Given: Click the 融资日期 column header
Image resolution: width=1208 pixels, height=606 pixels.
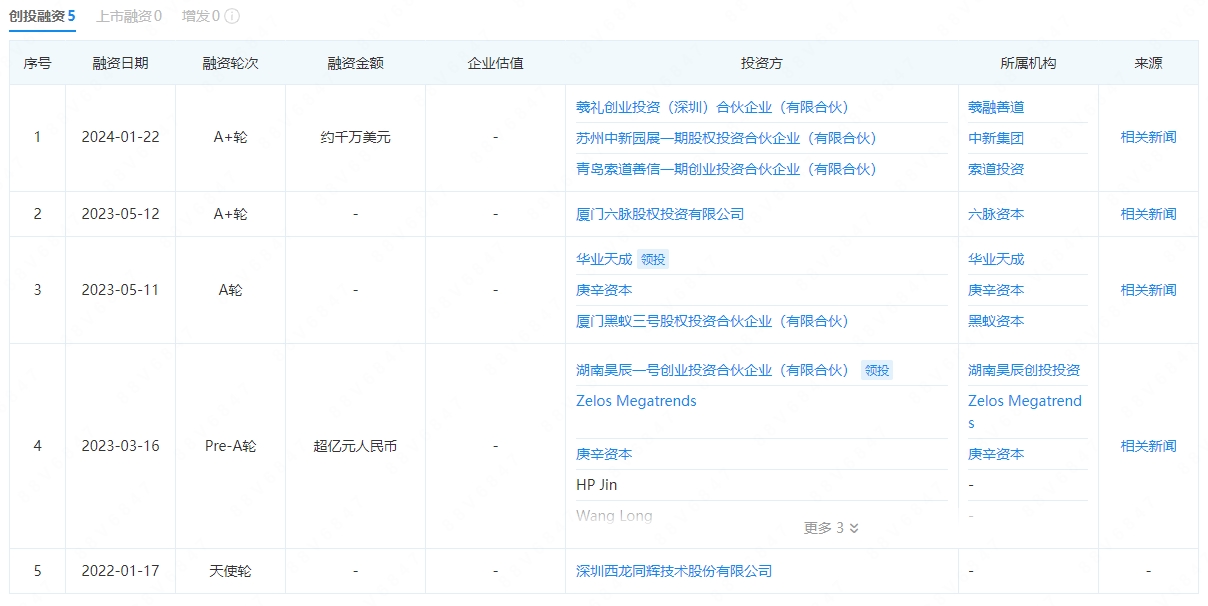Looking at the screenshot, I should (120, 63).
